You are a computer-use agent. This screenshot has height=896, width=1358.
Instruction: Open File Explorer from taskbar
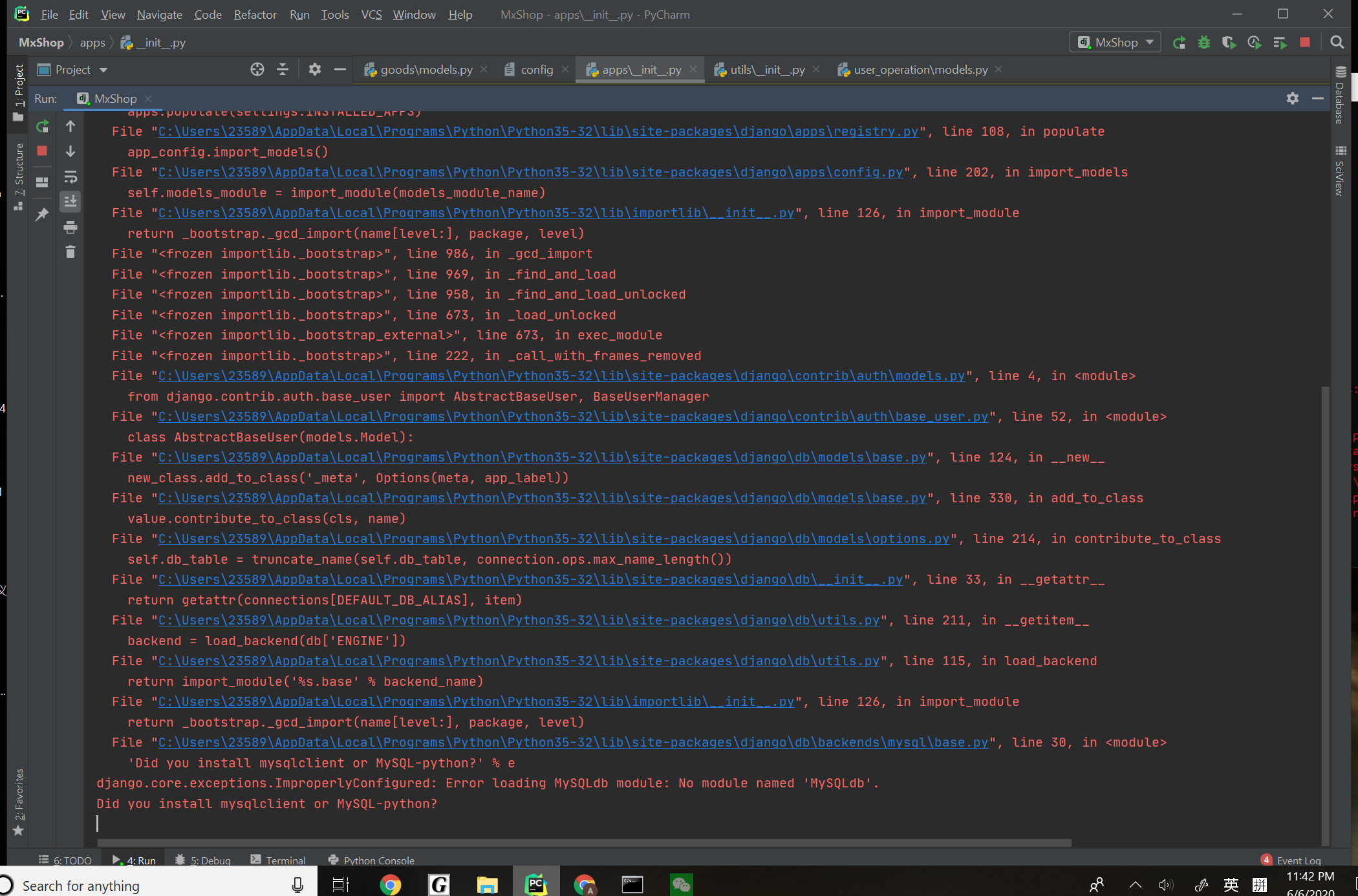(x=487, y=884)
